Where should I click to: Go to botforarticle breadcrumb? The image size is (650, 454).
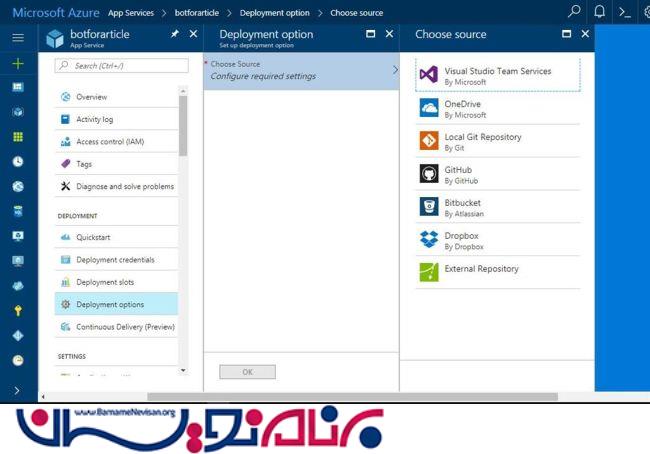196,13
